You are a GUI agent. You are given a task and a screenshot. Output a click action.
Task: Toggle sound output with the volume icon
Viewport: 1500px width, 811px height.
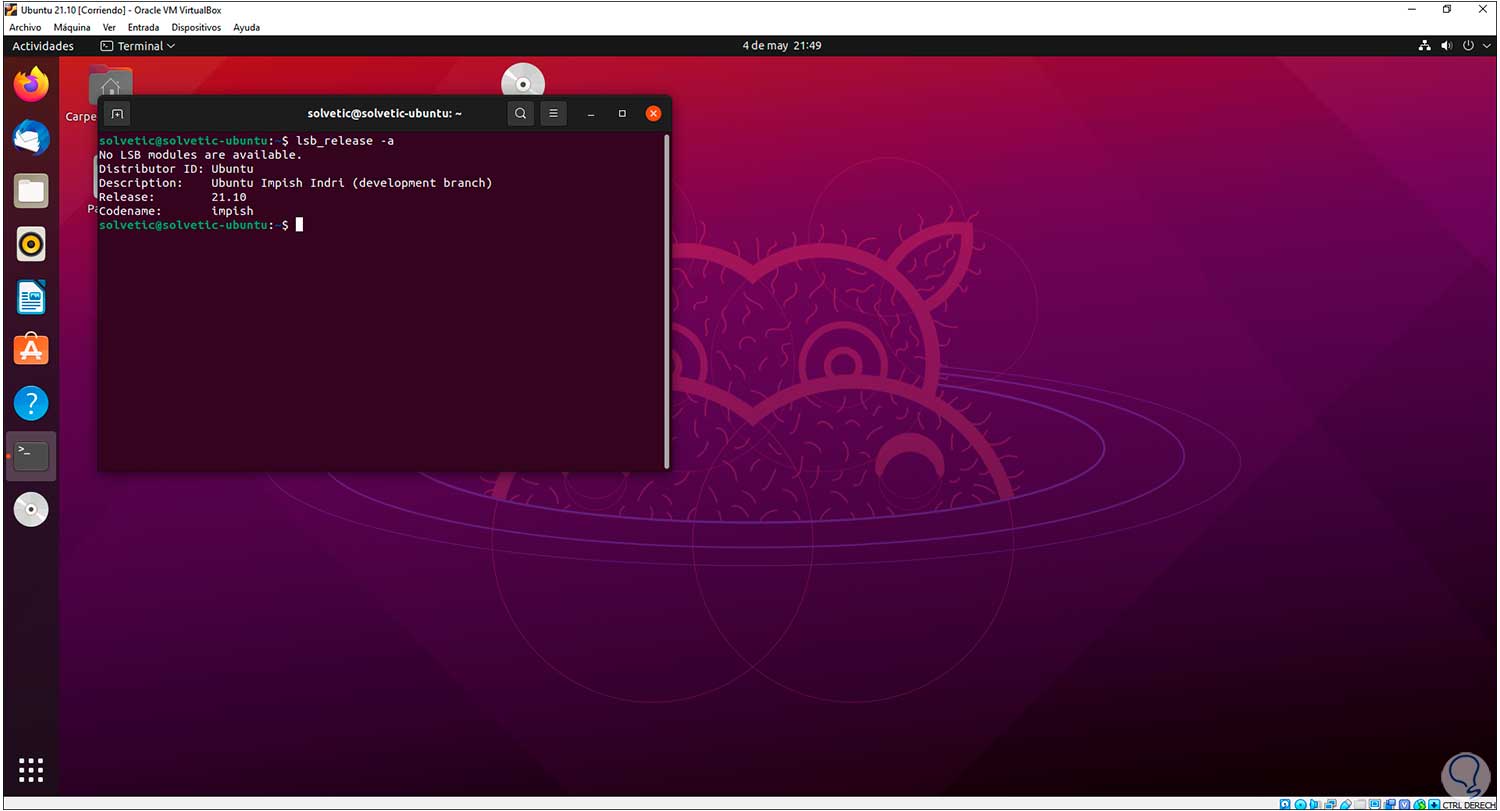pyautogui.click(x=1446, y=45)
